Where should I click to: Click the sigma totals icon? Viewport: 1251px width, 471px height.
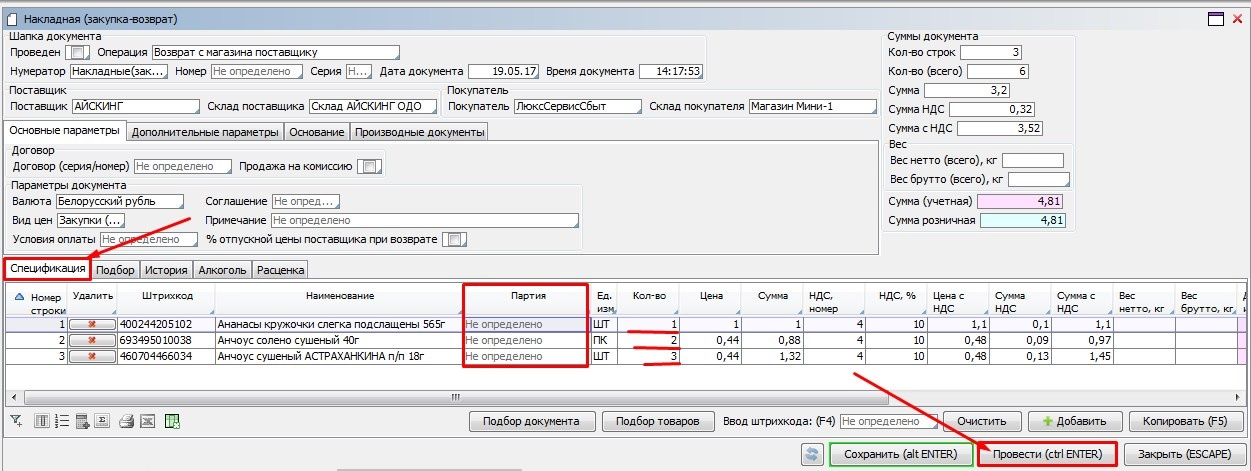pos(102,421)
